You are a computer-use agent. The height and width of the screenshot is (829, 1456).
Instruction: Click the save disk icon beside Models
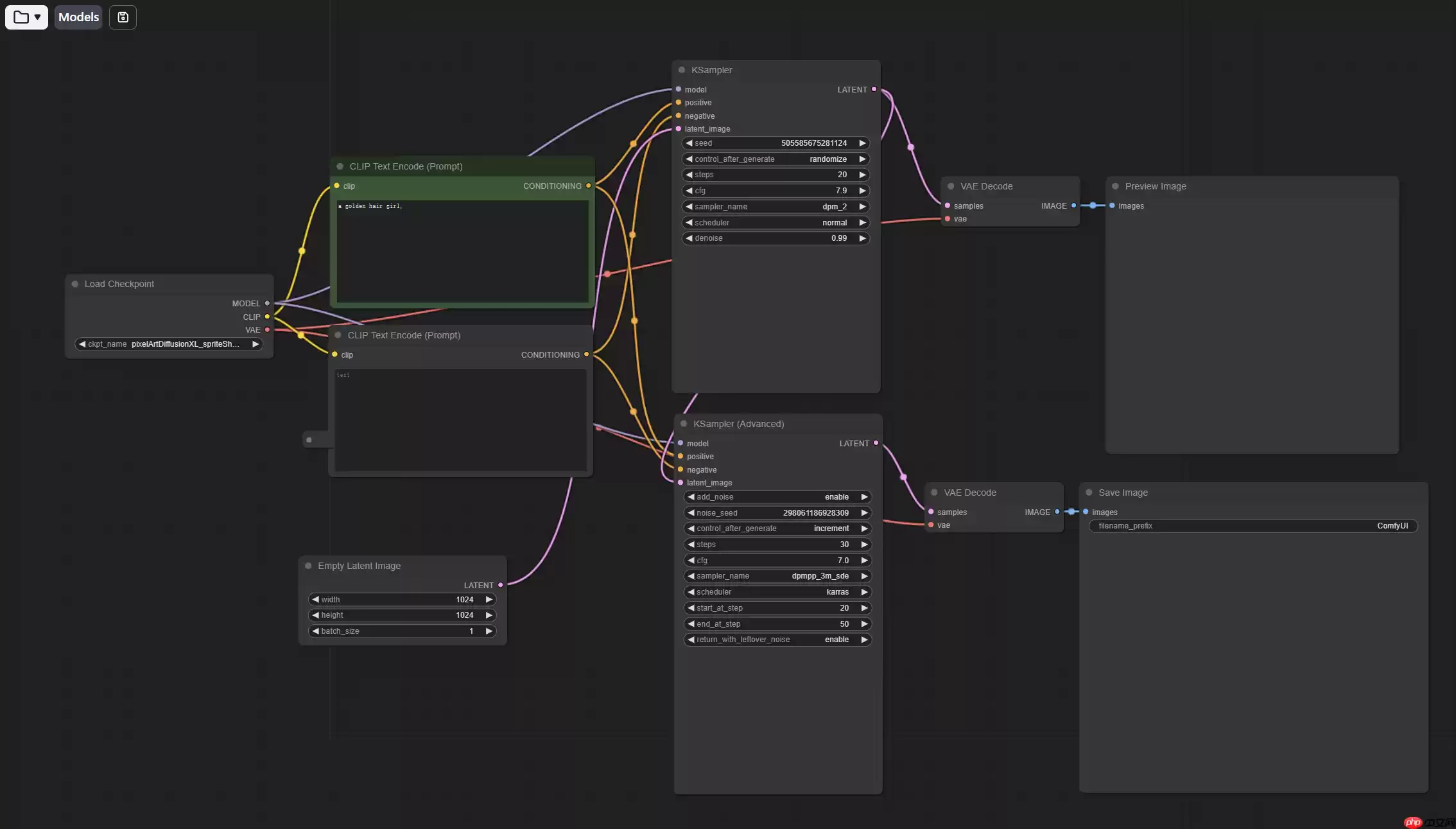click(123, 17)
